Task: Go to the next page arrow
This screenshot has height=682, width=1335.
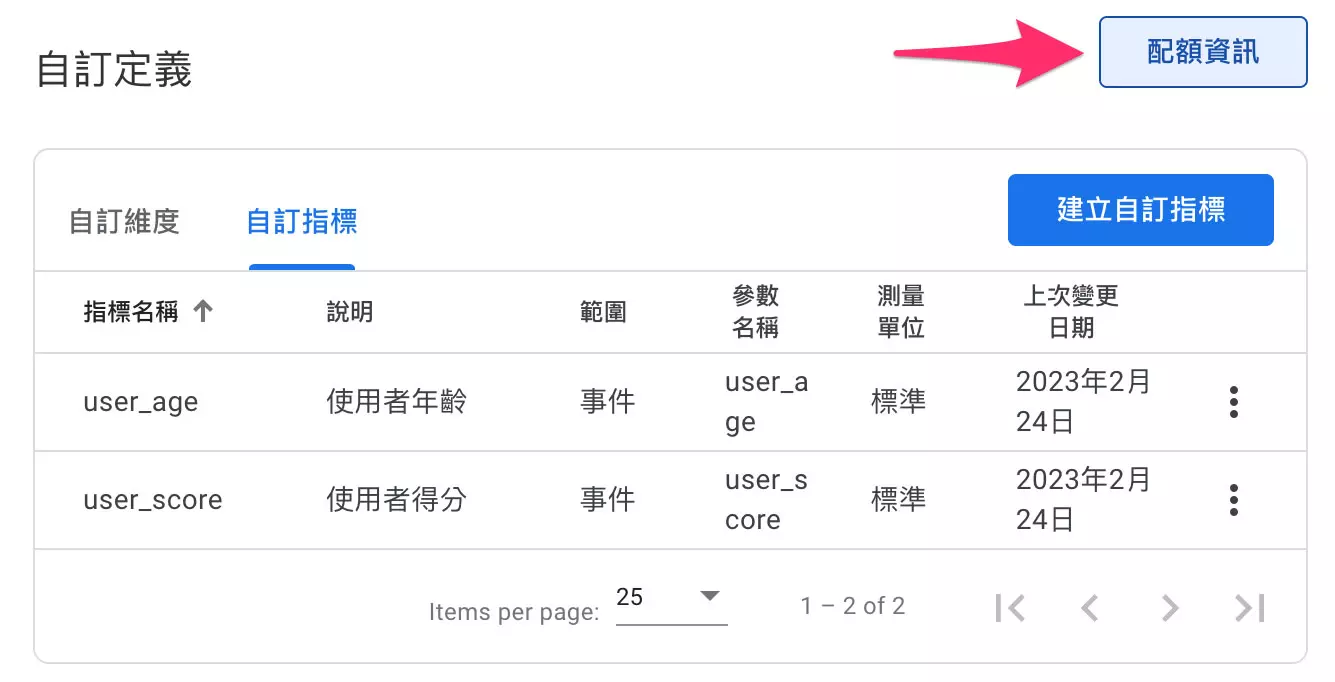Action: click(x=1169, y=607)
